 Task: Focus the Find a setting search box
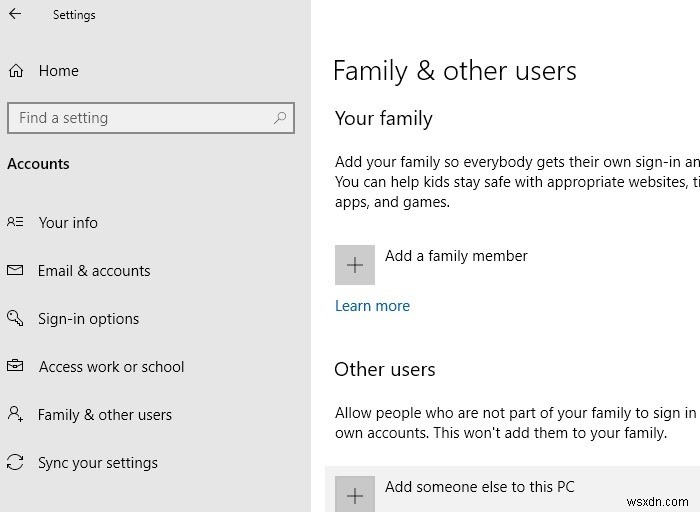(151, 118)
